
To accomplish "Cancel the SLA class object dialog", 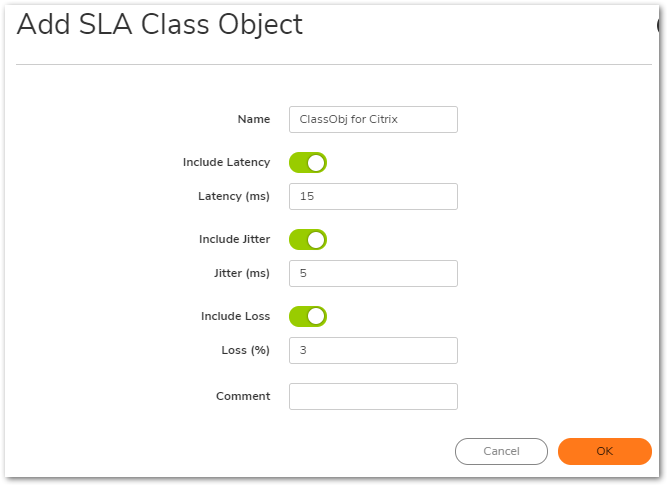I will pos(501,452).
